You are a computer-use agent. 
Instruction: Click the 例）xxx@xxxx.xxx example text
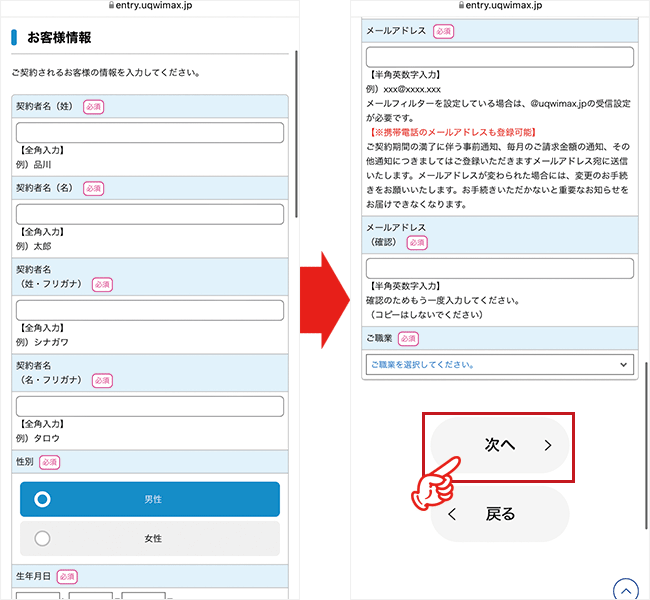[x=403, y=89]
